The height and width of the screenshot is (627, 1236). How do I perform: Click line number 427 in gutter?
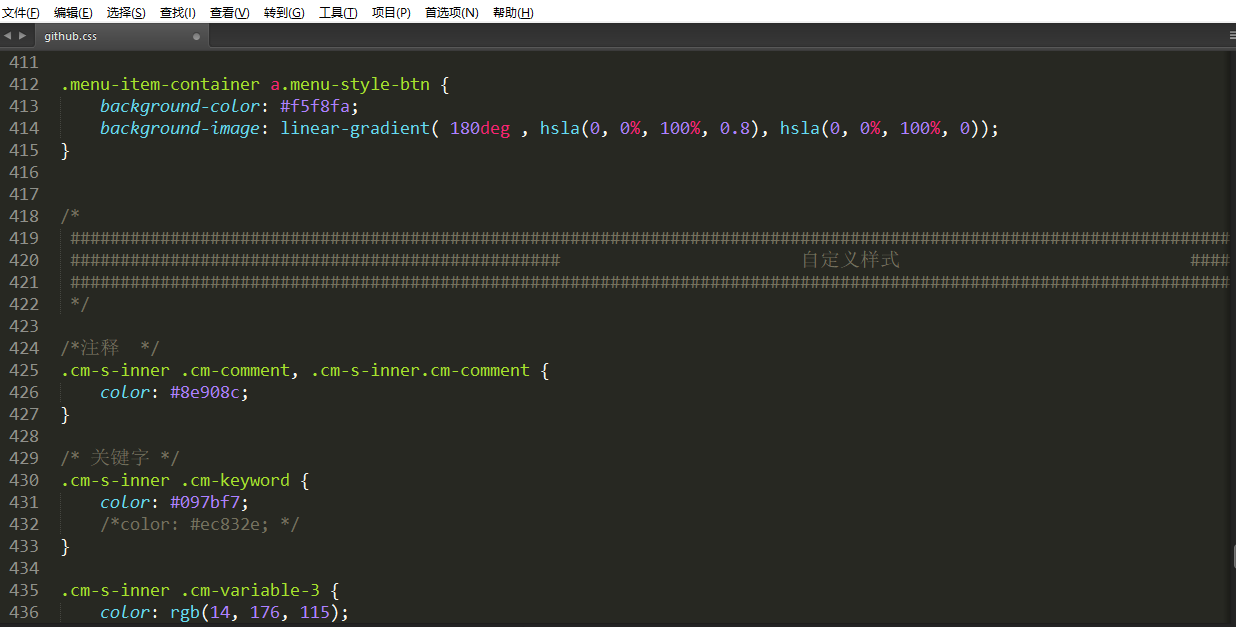coord(24,415)
